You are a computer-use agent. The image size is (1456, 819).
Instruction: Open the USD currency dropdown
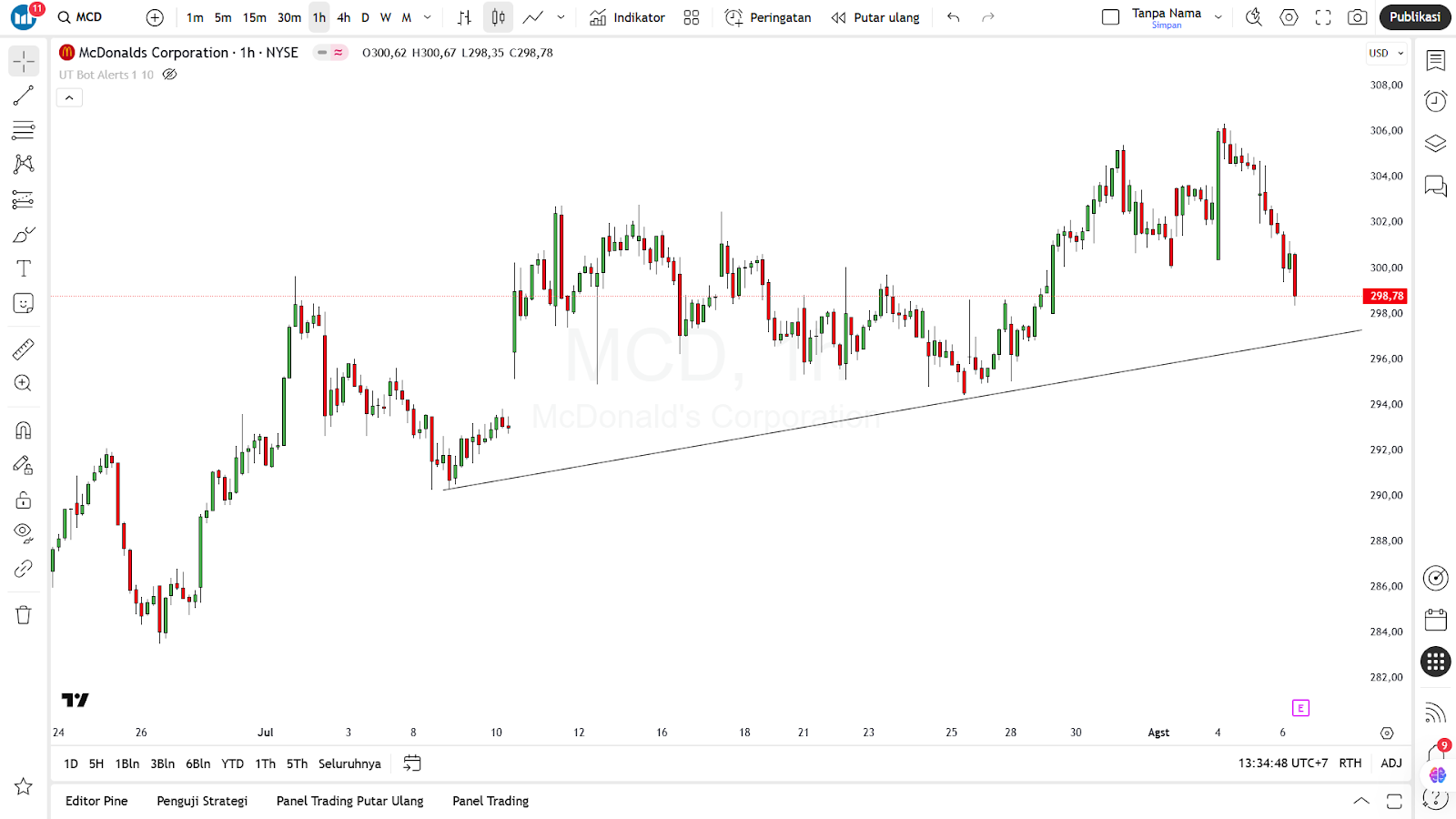[1386, 53]
